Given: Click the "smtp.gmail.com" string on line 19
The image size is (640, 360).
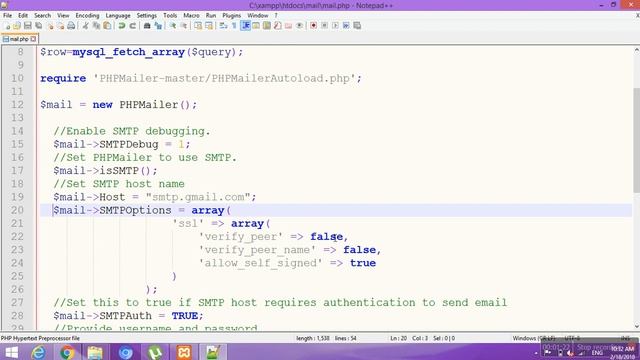Looking at the screenshot, I should [x=198, y=197].
